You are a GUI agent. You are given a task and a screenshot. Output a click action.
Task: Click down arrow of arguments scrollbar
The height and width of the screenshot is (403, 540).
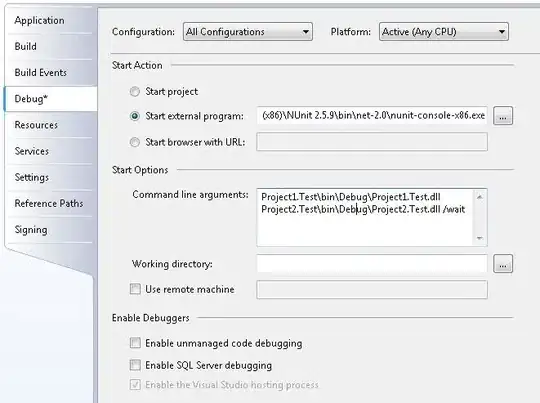pyautogui.click(x=479, y=238)
